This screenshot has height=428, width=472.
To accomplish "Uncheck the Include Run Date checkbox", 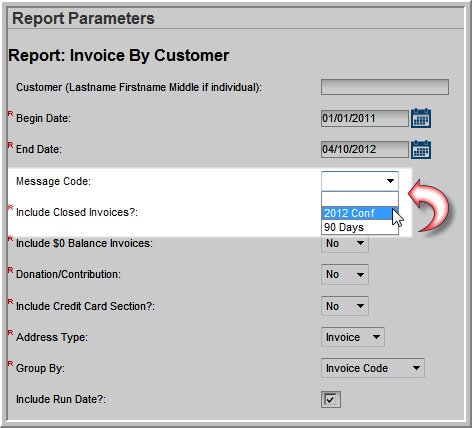I will 331,399.
